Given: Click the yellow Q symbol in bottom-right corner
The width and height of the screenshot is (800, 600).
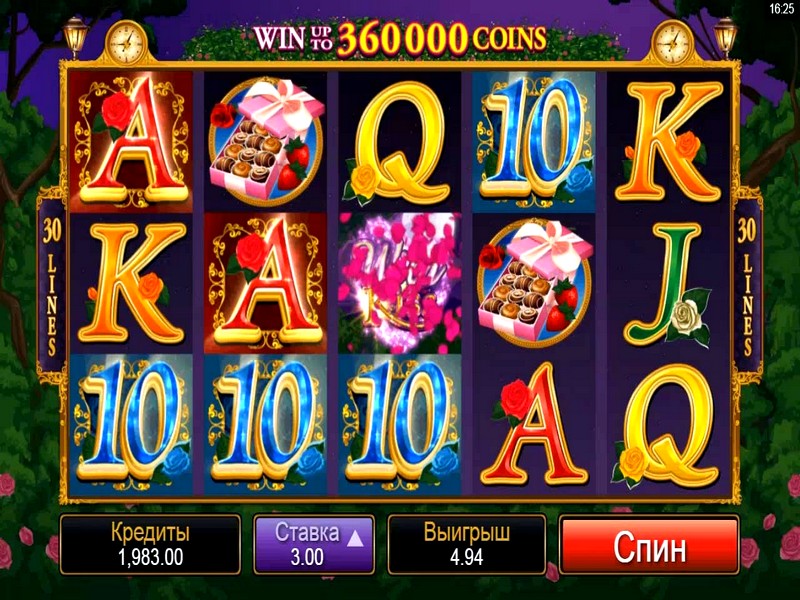Looking at the screenshot, I should (667, 424).
